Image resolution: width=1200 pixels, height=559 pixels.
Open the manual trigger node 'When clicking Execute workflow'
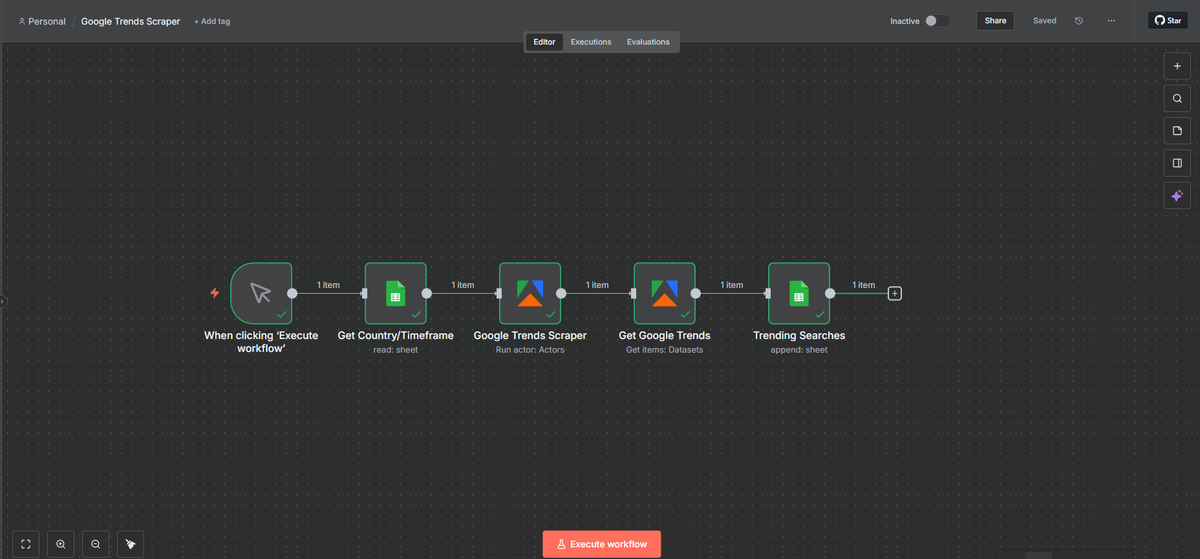pos(261,293)
